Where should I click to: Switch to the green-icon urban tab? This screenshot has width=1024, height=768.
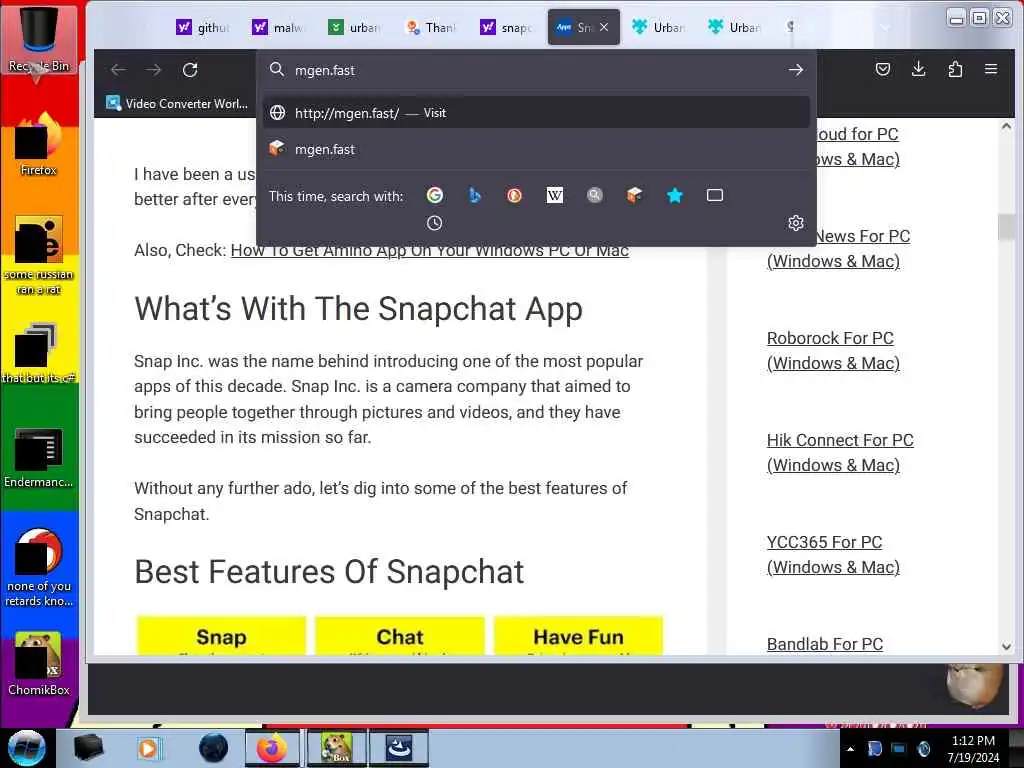tap(355, 27)
